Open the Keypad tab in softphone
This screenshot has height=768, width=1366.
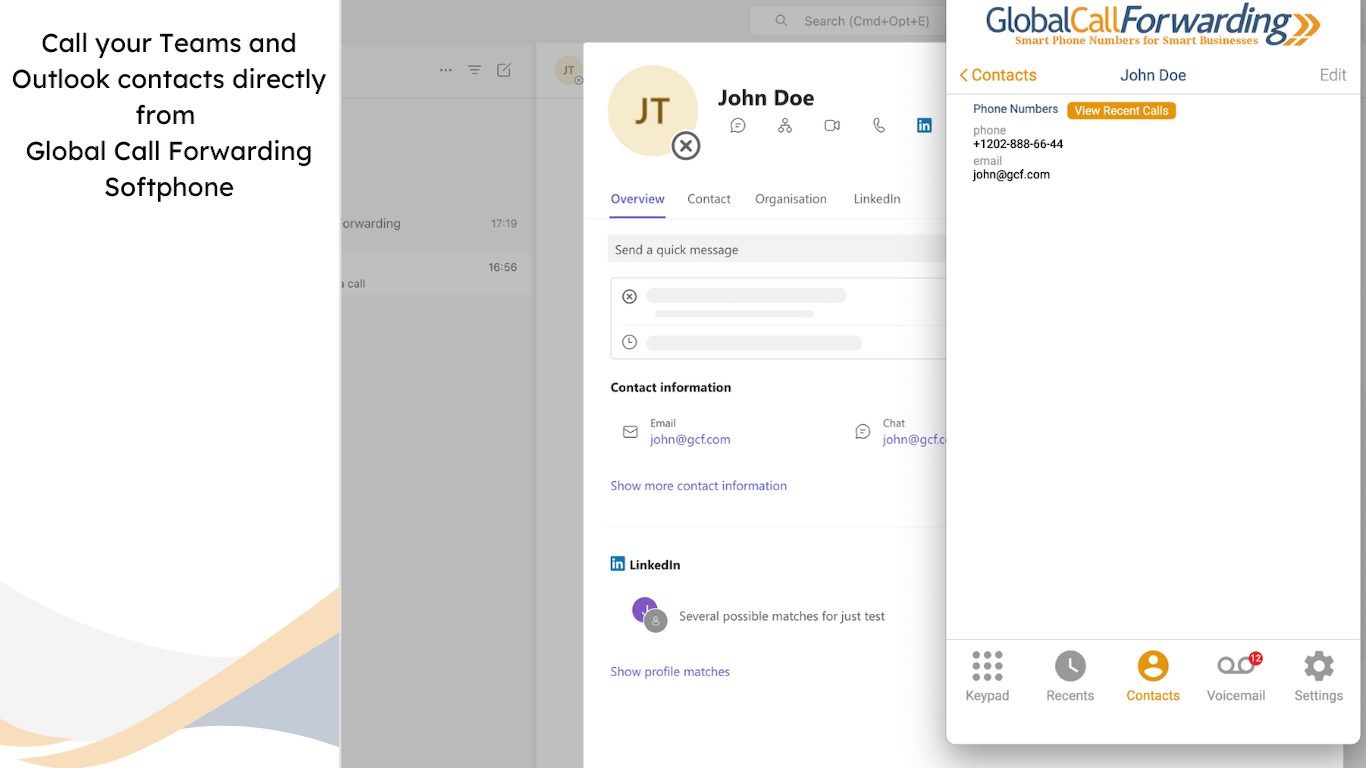[x=987, y=677]
